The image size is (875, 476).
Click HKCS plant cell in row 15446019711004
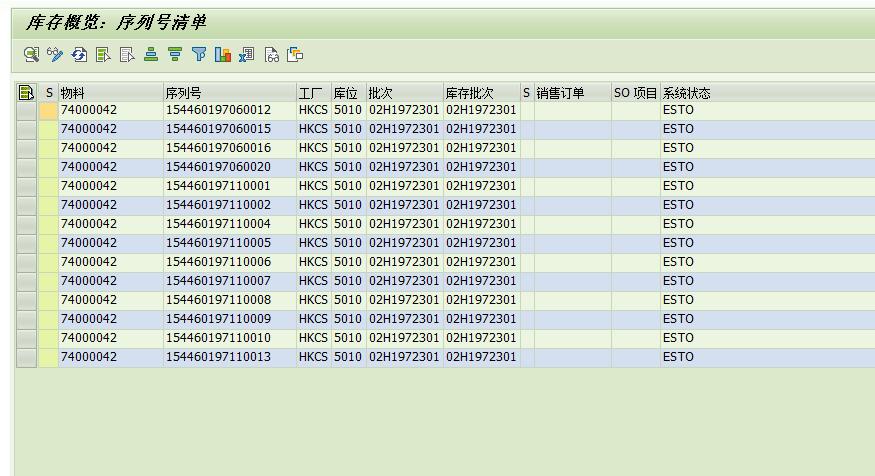click(x=314, y=224)
